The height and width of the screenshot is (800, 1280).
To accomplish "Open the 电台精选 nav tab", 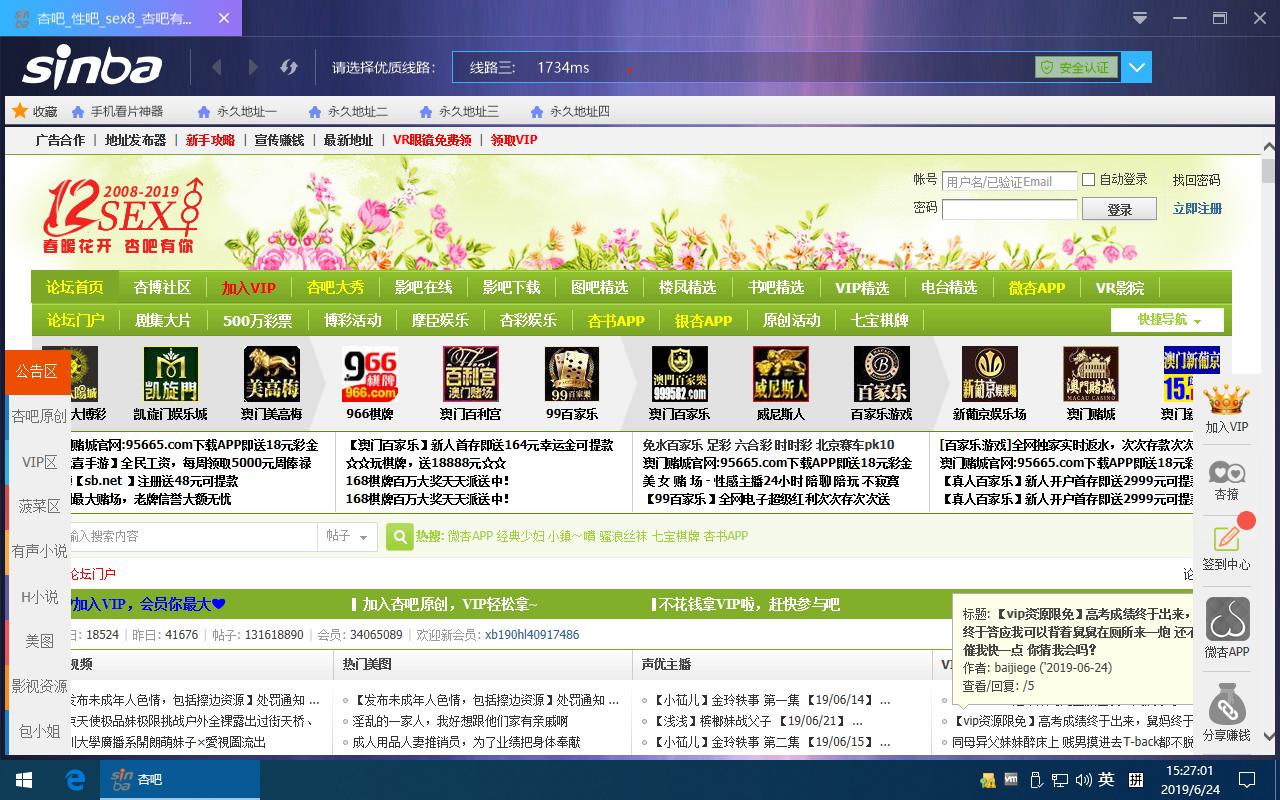I will click(x=949, y=287).
